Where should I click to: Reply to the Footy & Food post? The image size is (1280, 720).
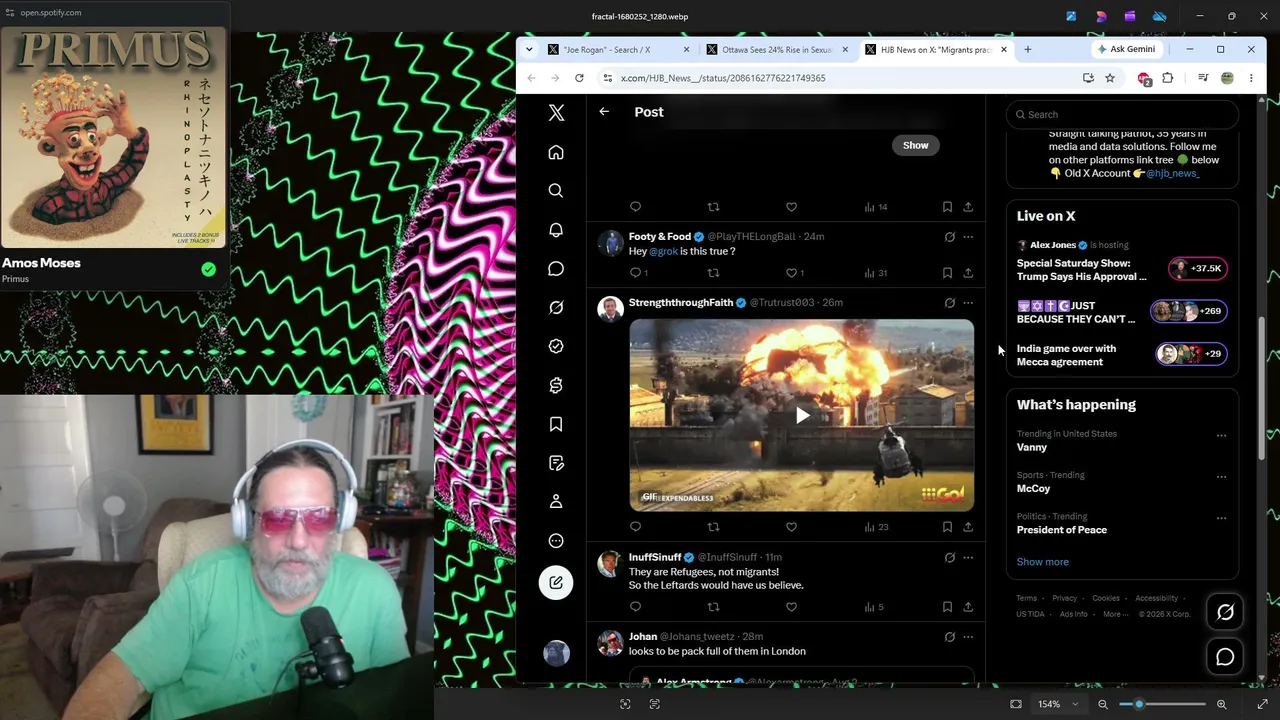coord(635,272)
